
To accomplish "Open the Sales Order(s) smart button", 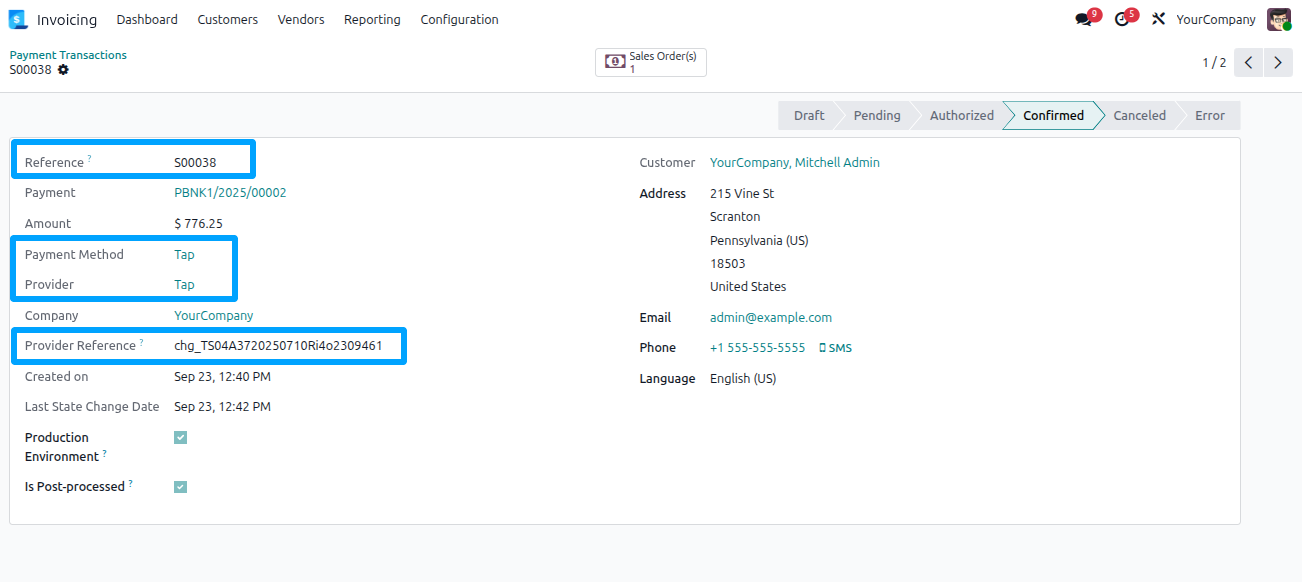I will pyautogui.click(x=650, y=62).
